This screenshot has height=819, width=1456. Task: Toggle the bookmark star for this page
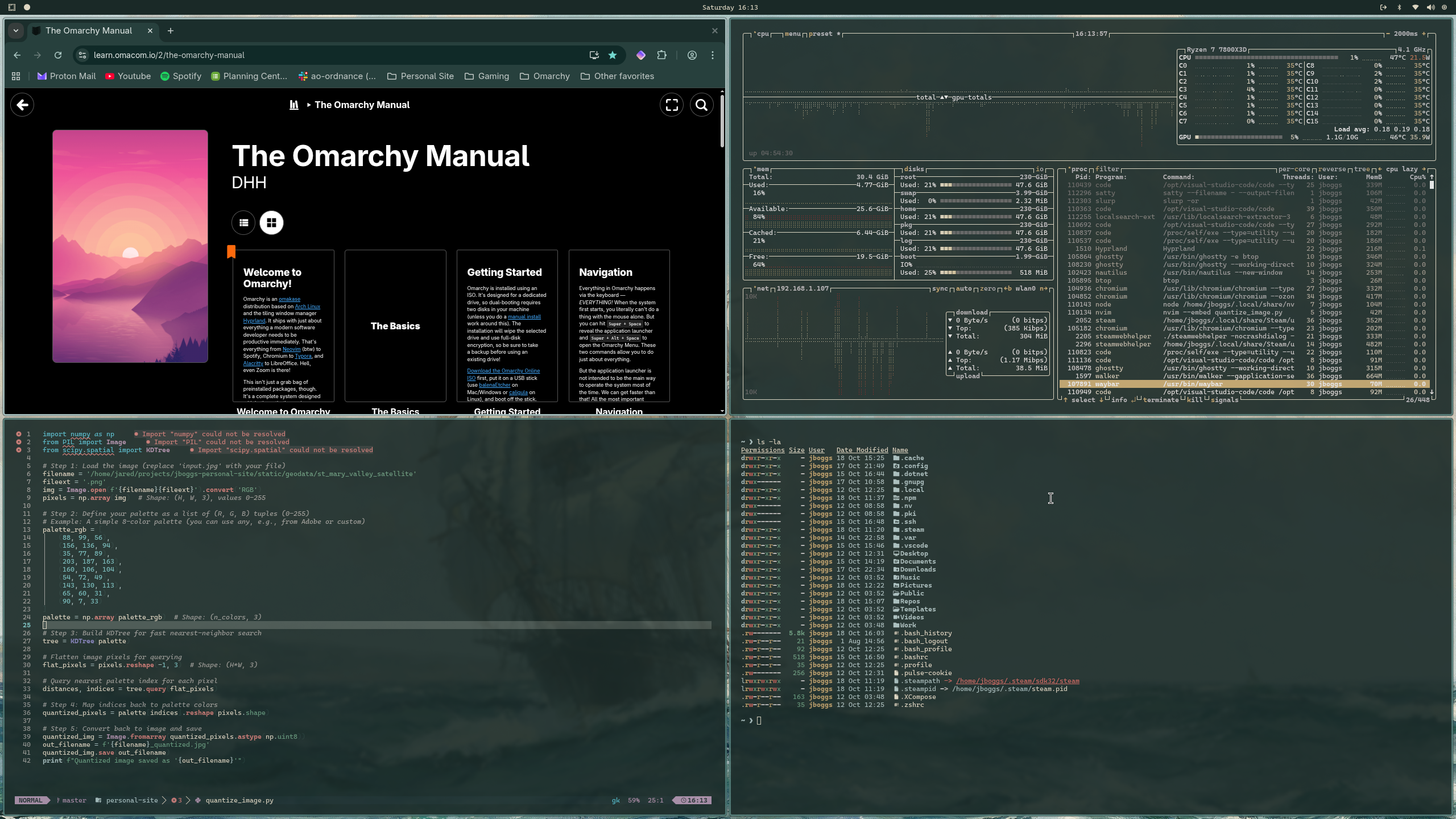[x=613, y=55]
